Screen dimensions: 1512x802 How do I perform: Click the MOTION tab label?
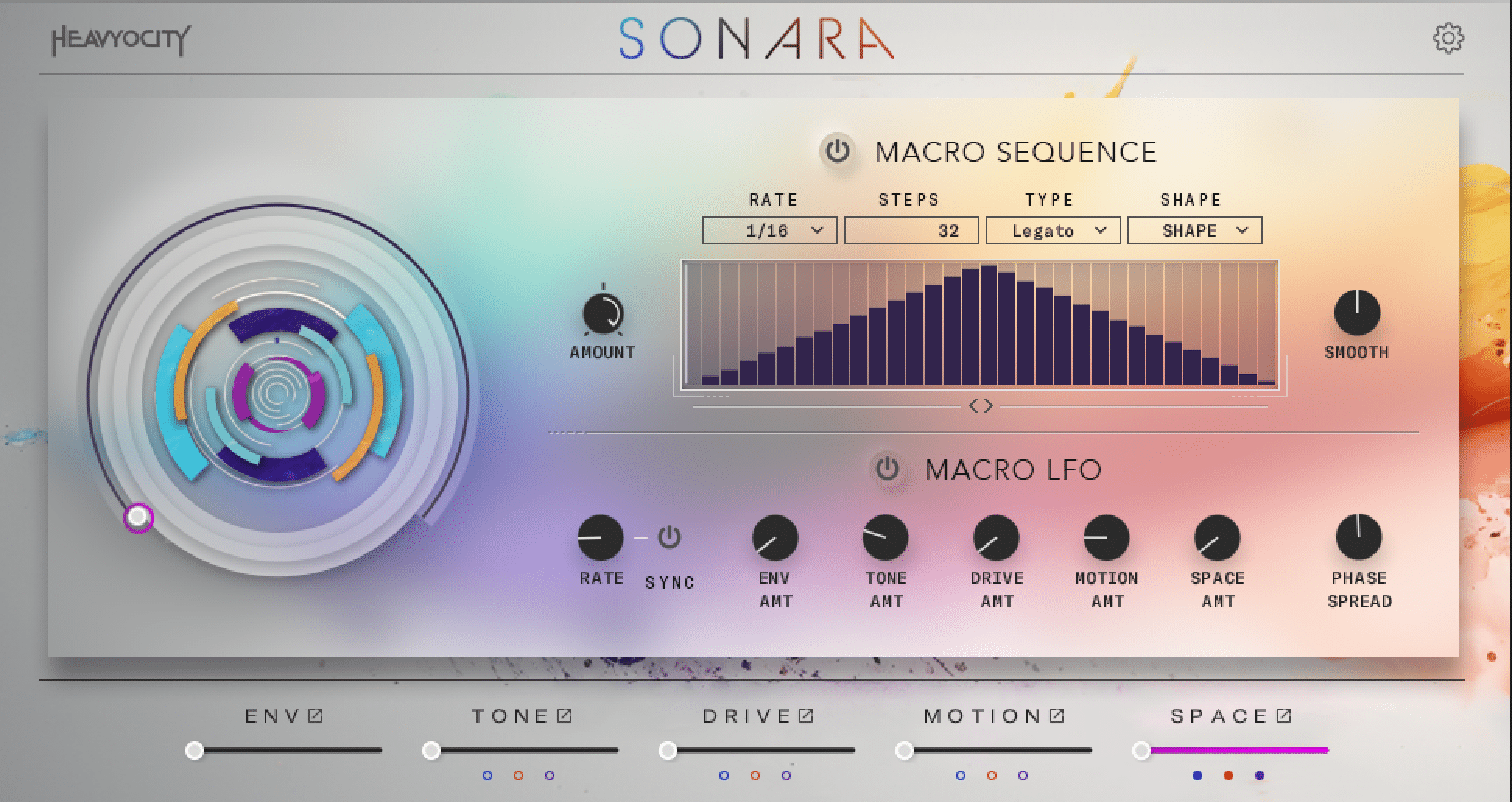point(983,716)
